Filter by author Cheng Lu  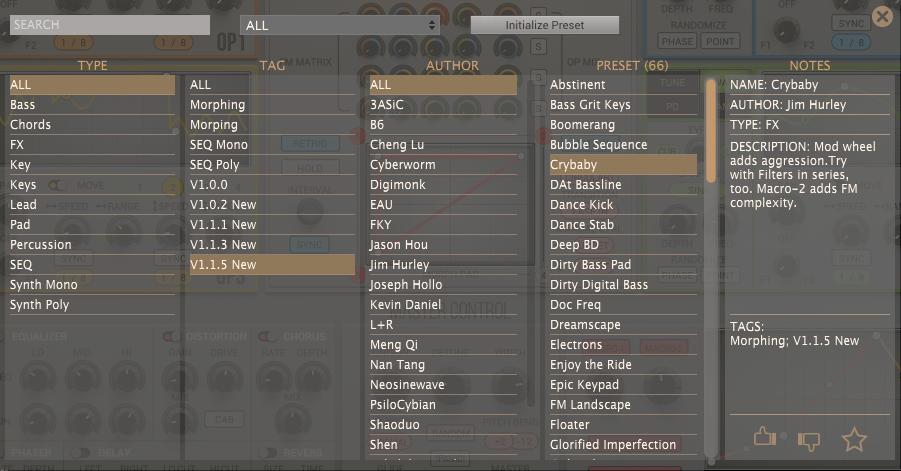(444, 145)
